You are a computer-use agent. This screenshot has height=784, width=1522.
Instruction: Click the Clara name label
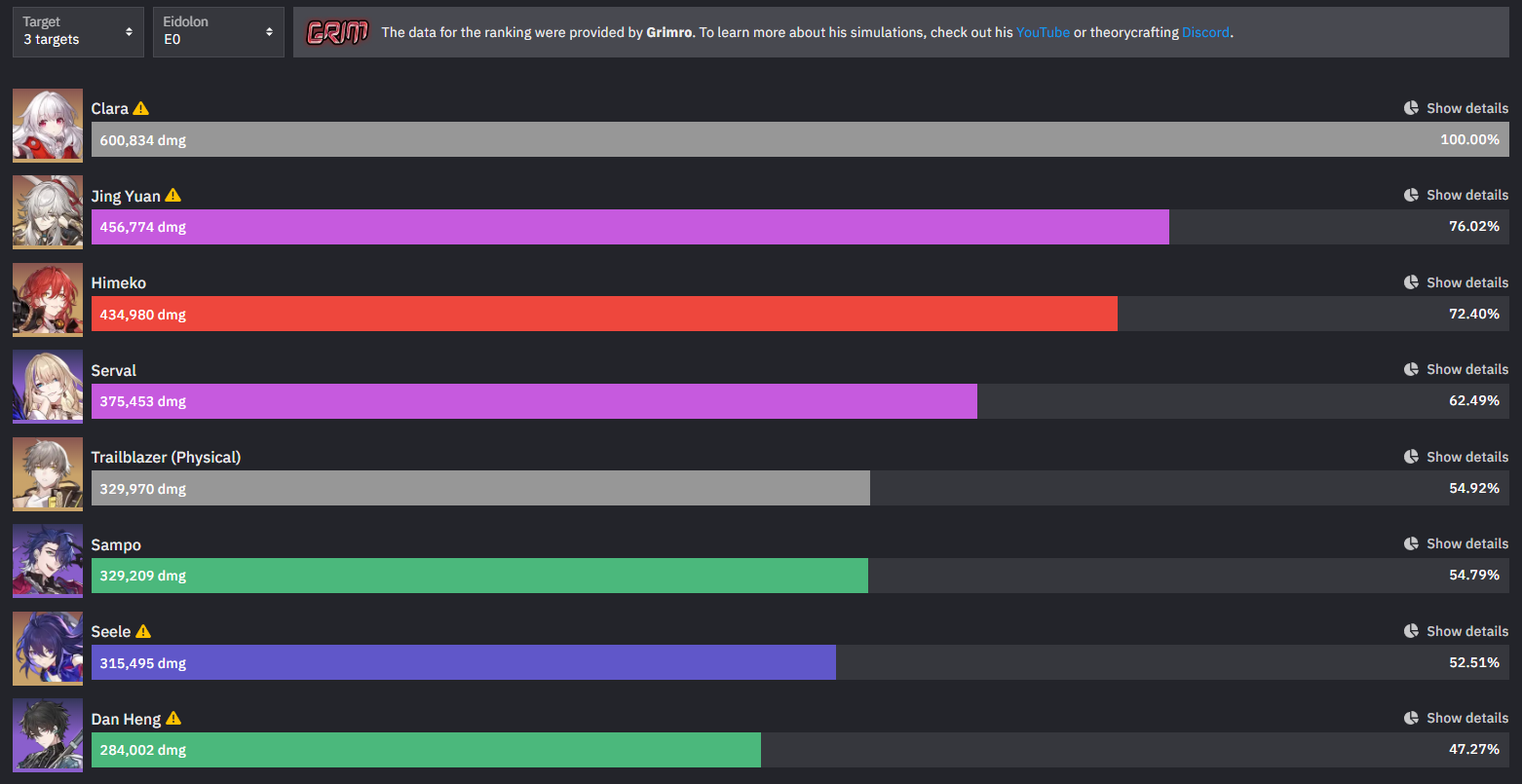110,108
